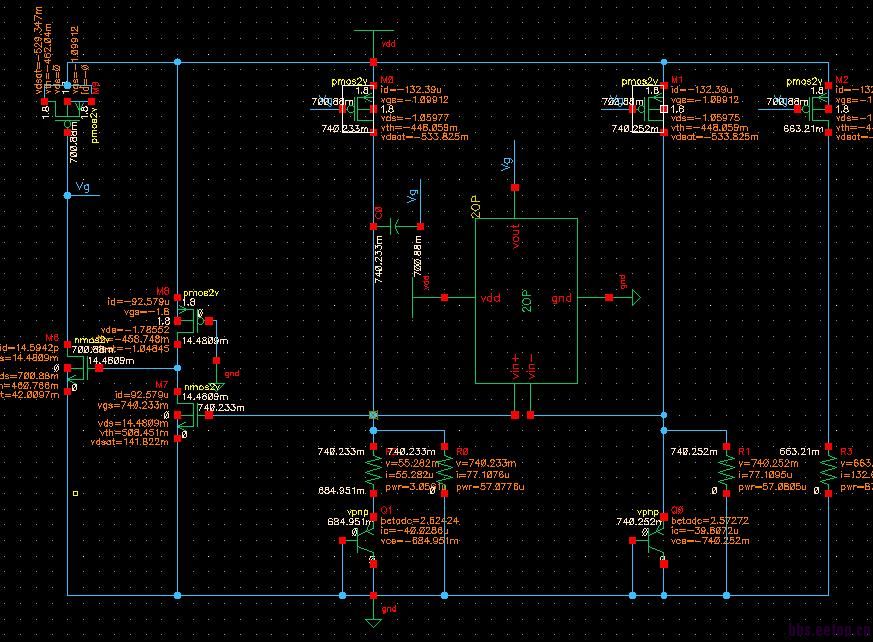This screenshot has height=642, width=873.
Task: Click the Q1 'ic=-40.0286u' annotation
Action: coord(415,531)
